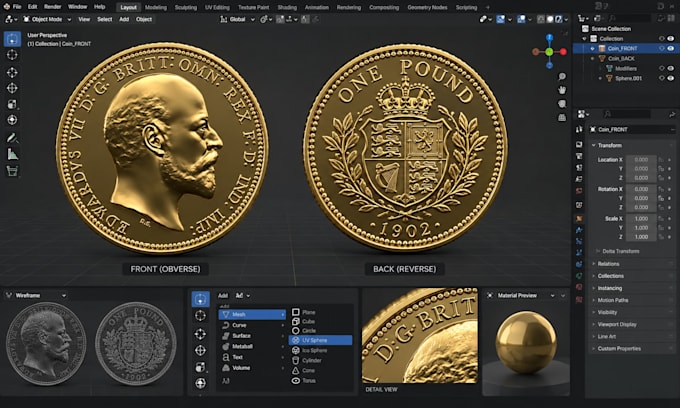Open the Object properties tab (orange square)
The height and width of the screenshot is (408, 680).
click(579, 219)
